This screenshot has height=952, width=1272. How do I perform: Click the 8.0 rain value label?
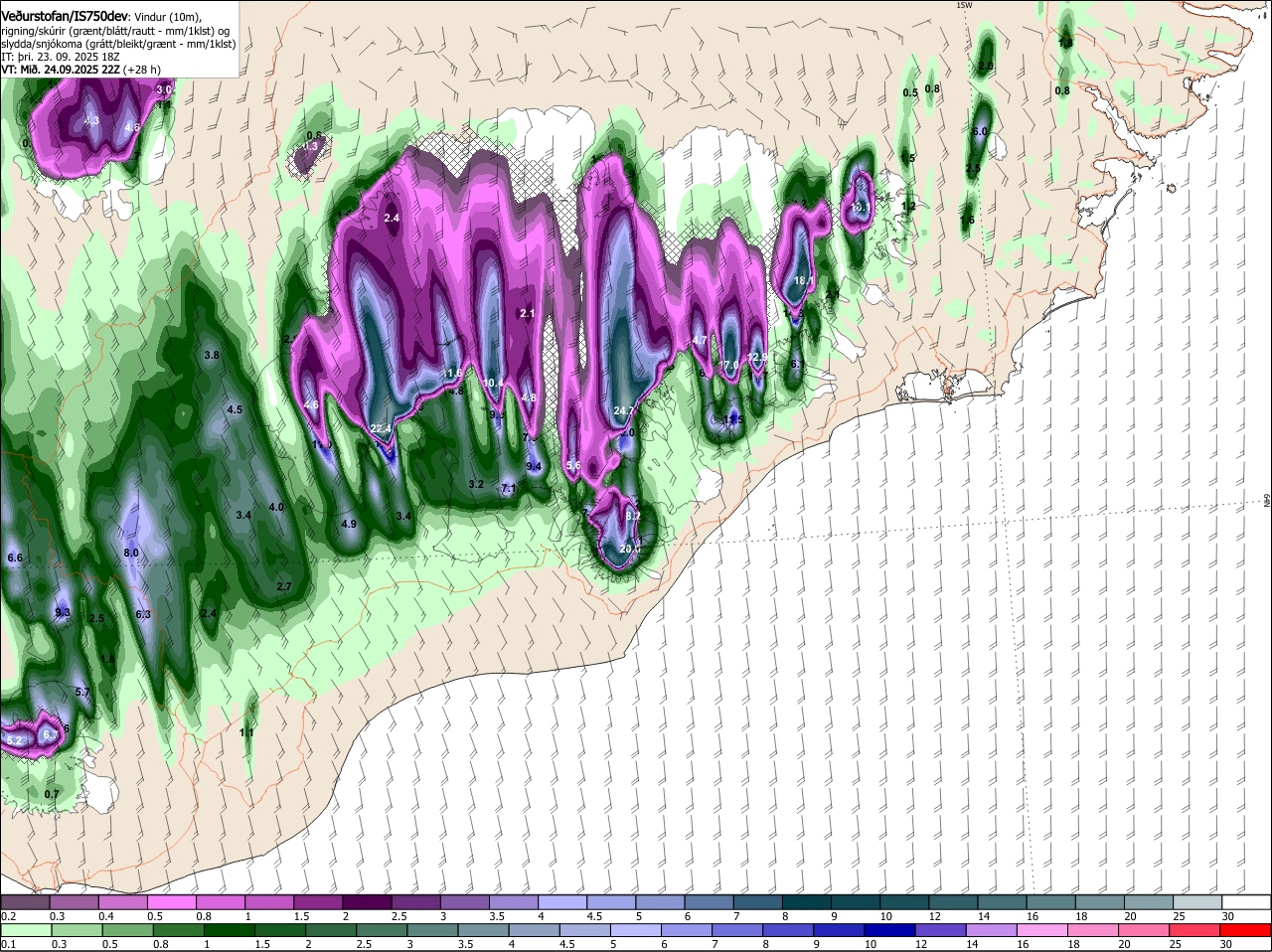[131, 553]
